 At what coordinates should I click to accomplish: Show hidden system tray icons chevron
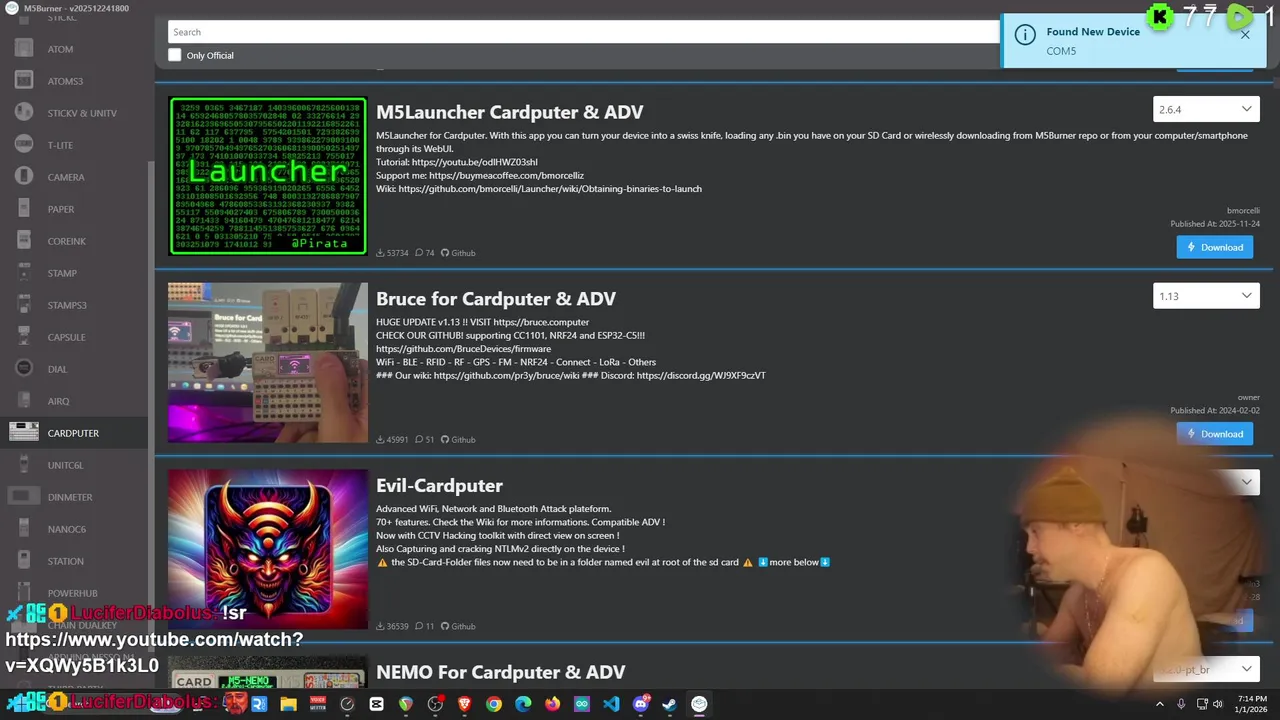1160,704
